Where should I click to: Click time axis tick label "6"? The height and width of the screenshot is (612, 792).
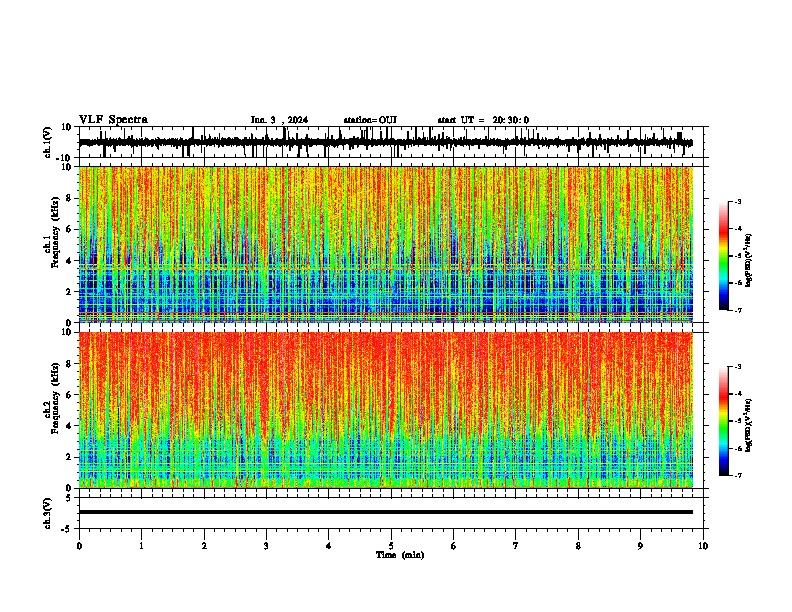pyautogui.click(x=454, y=546)
